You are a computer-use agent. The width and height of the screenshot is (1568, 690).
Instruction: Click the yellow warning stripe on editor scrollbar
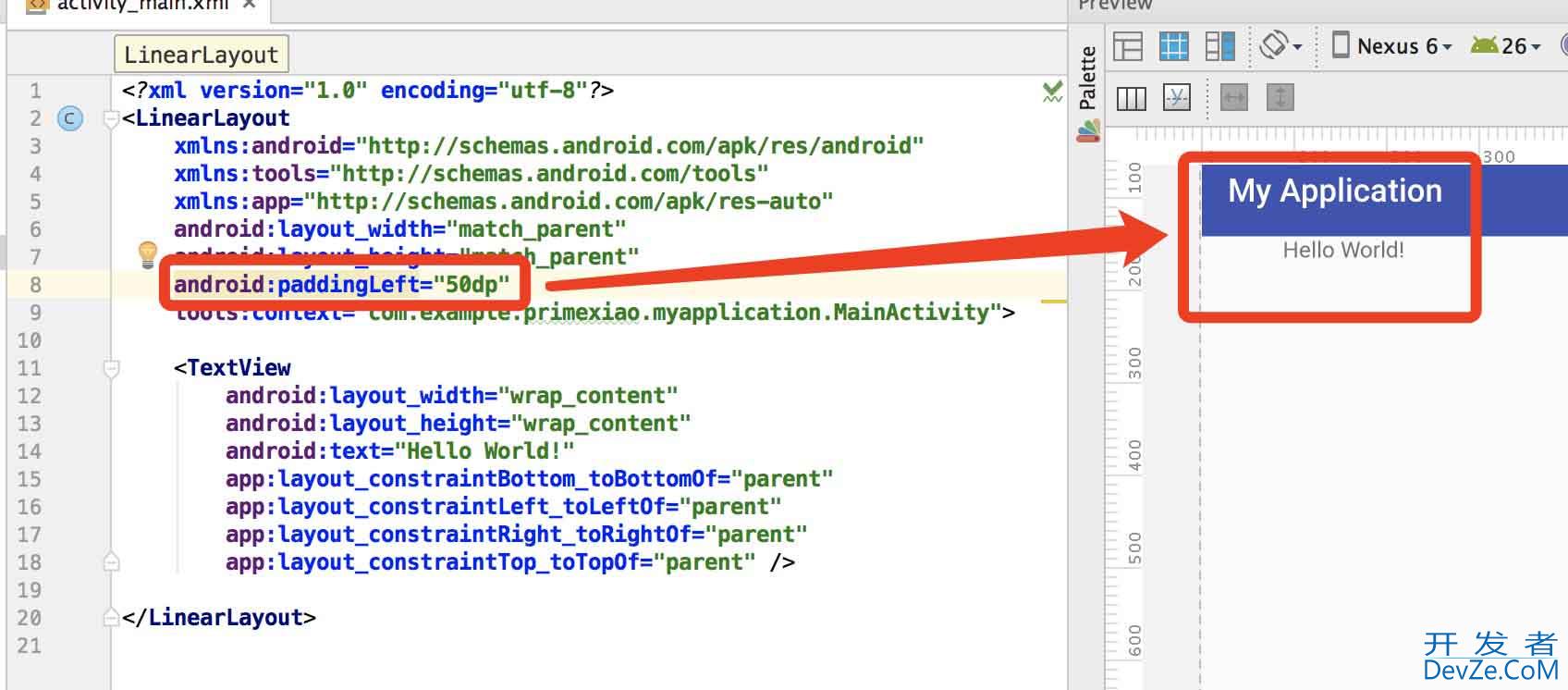coord(1053,302)
